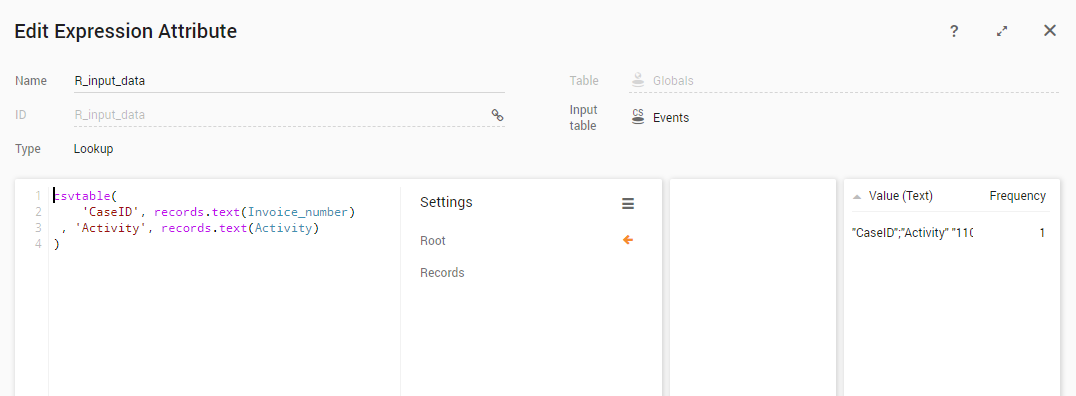Viewport: 1076px width, 396px height.
Task: Close the Edit Expression Attribute dialog
Action: point(1049,31)
